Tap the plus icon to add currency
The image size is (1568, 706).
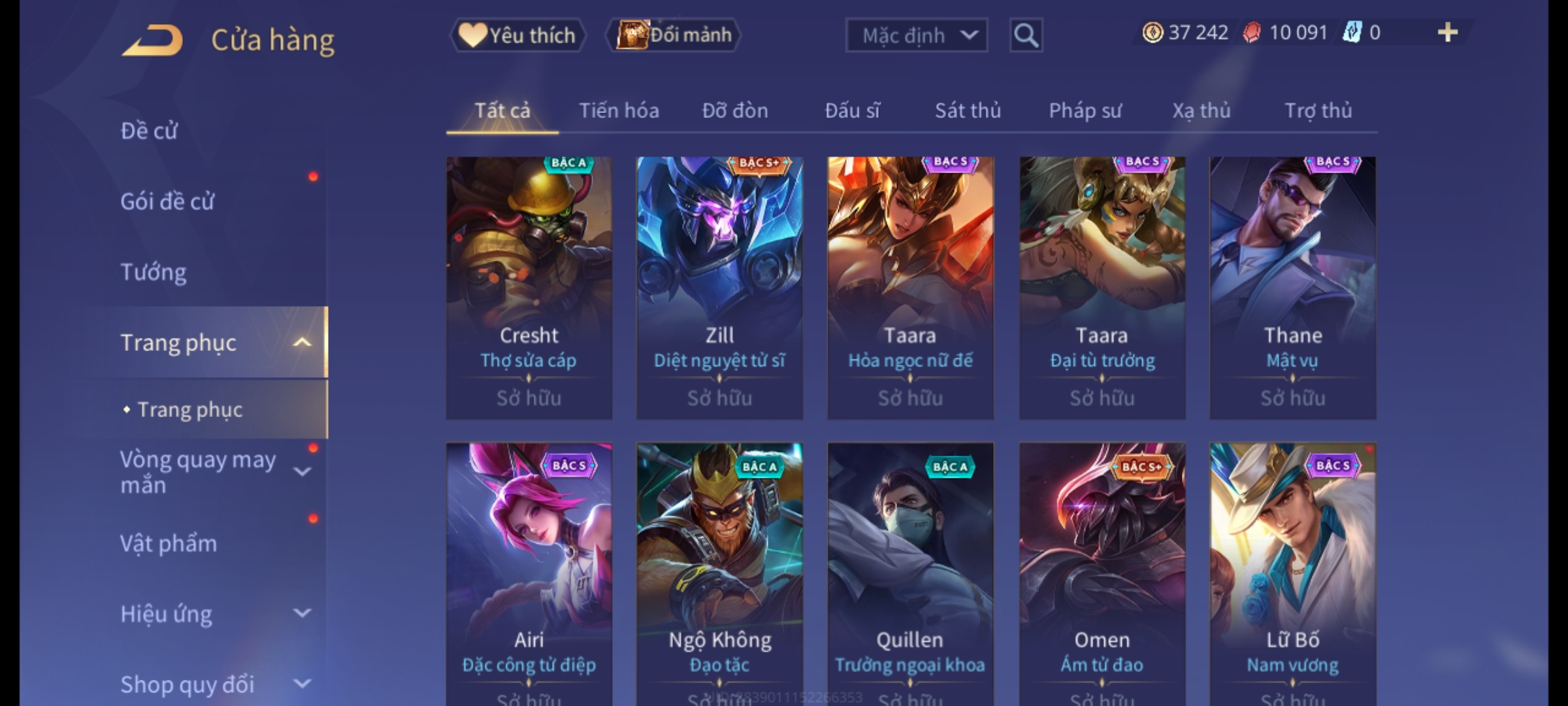pyautogui.click(x=1448, y=33)
